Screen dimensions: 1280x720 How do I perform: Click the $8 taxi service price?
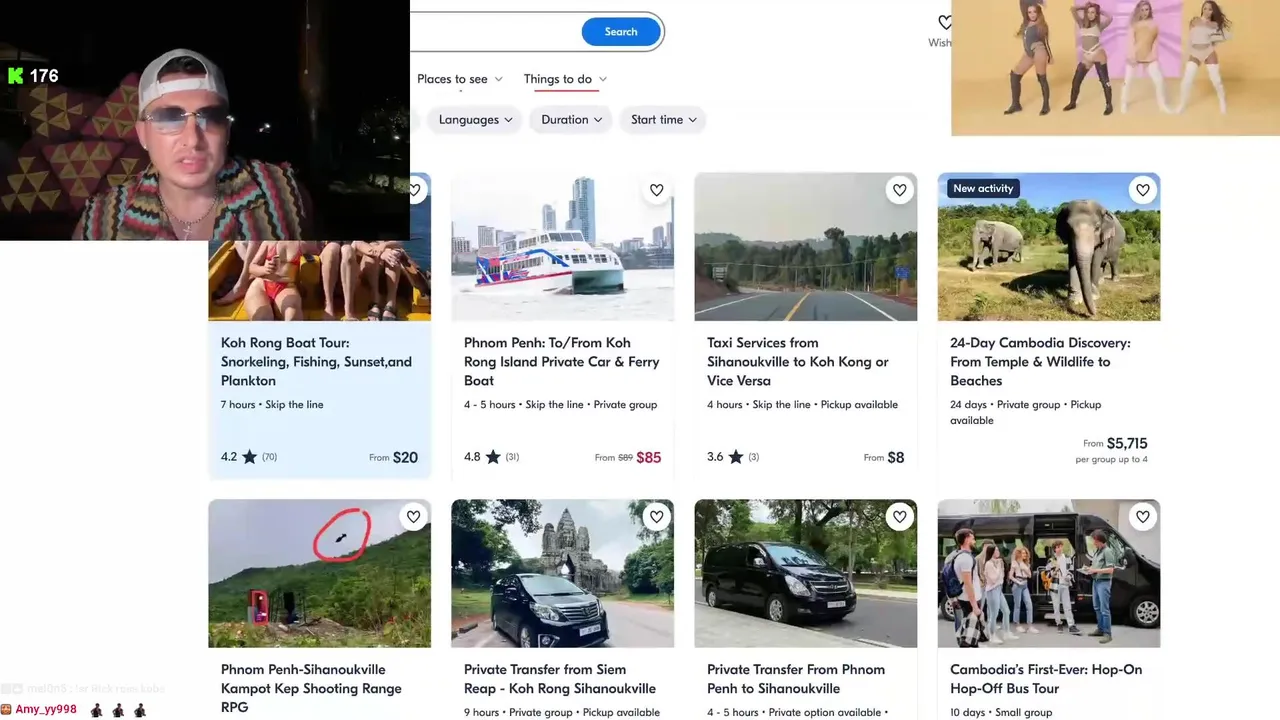click(895, 457)
